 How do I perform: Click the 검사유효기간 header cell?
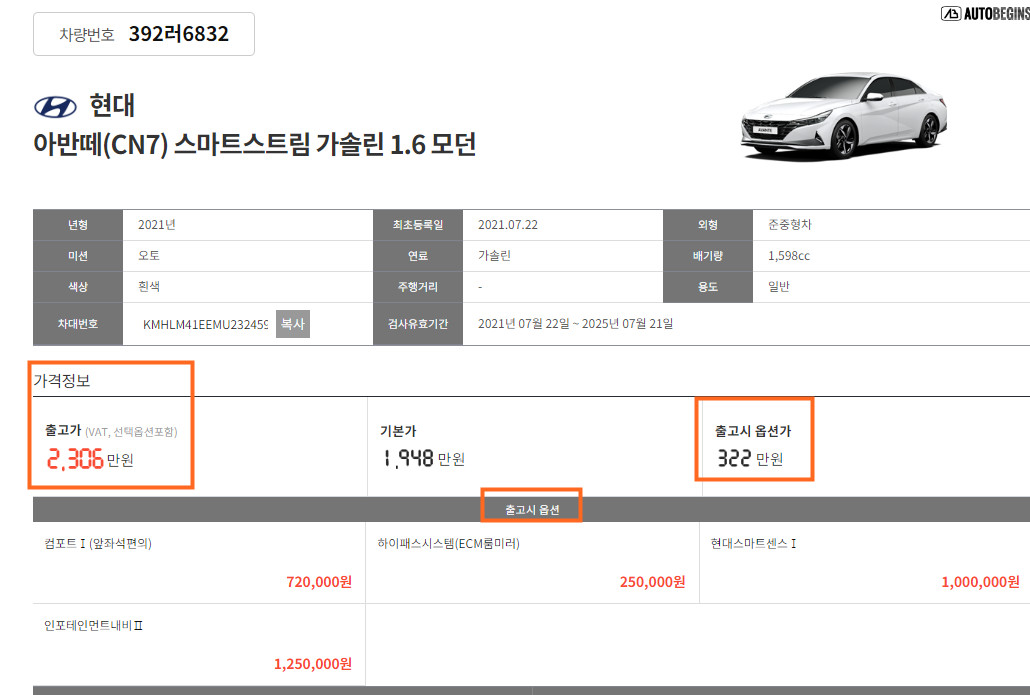tap(418, 324)
